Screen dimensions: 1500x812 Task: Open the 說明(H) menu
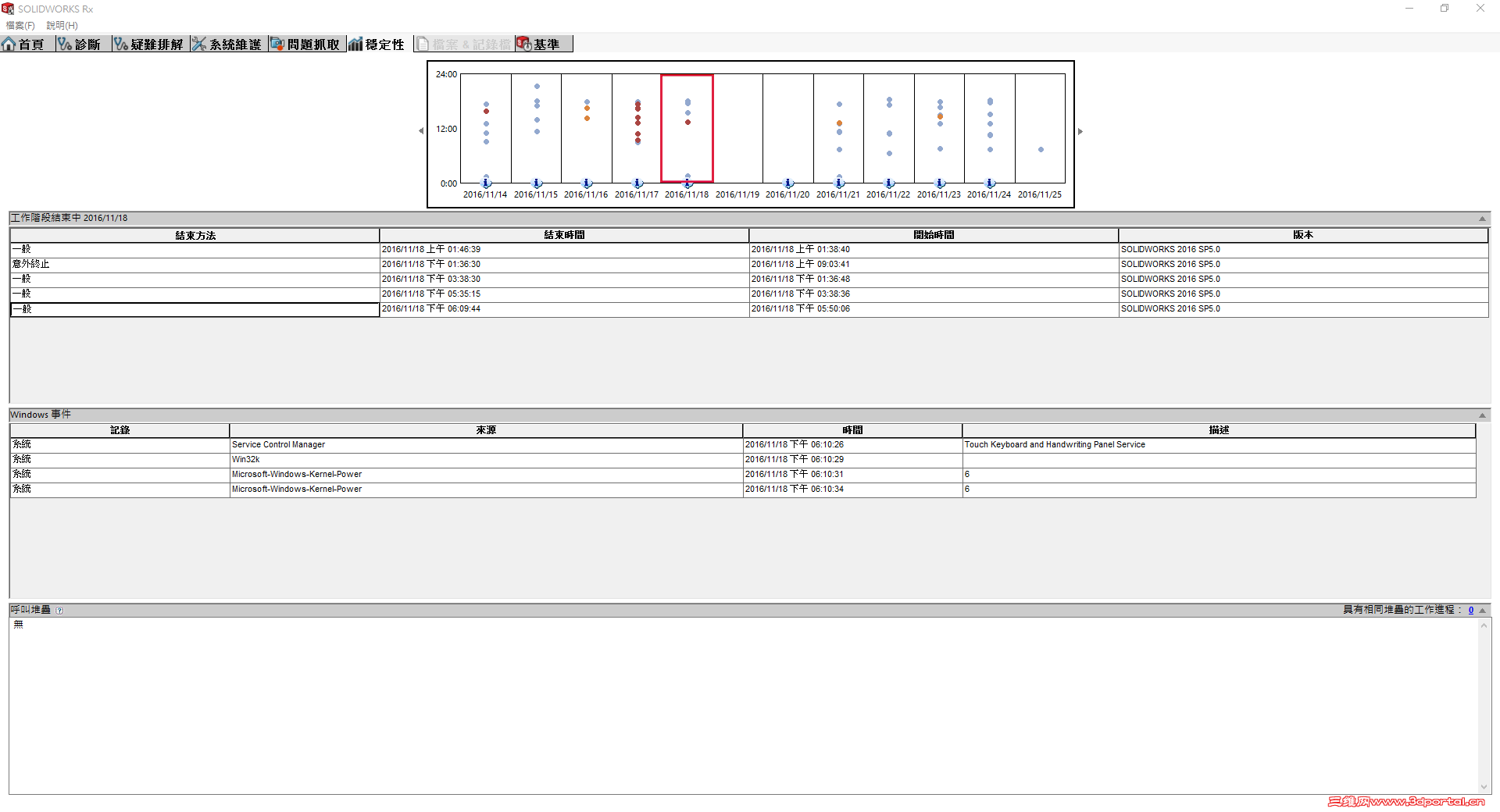point(62,26)
